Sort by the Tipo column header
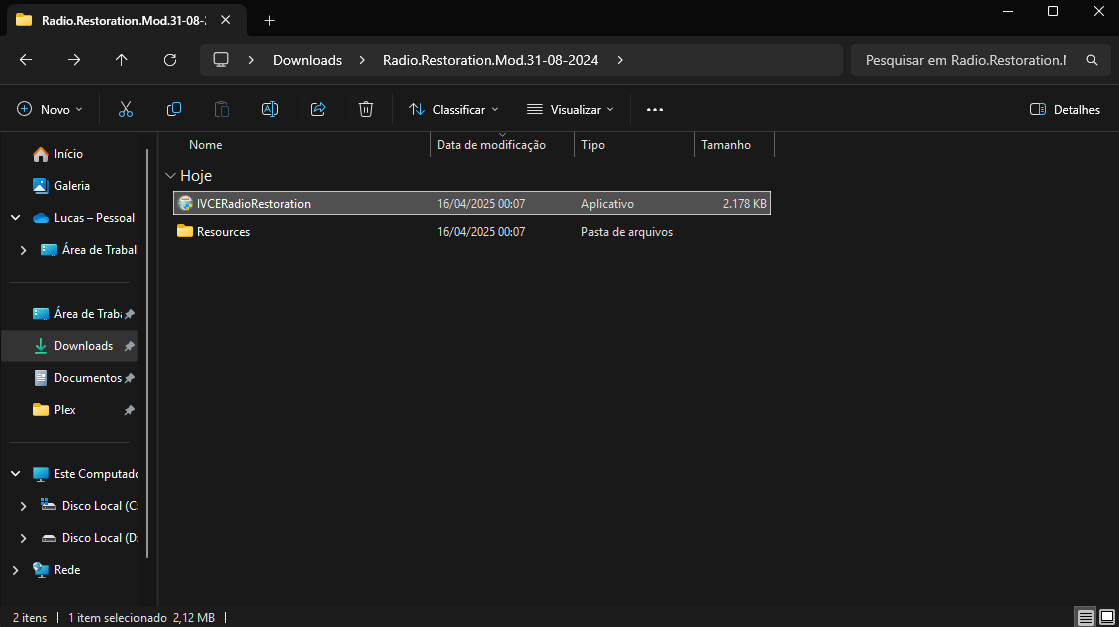The image size is (1119, 627). [x=592, y=145]
